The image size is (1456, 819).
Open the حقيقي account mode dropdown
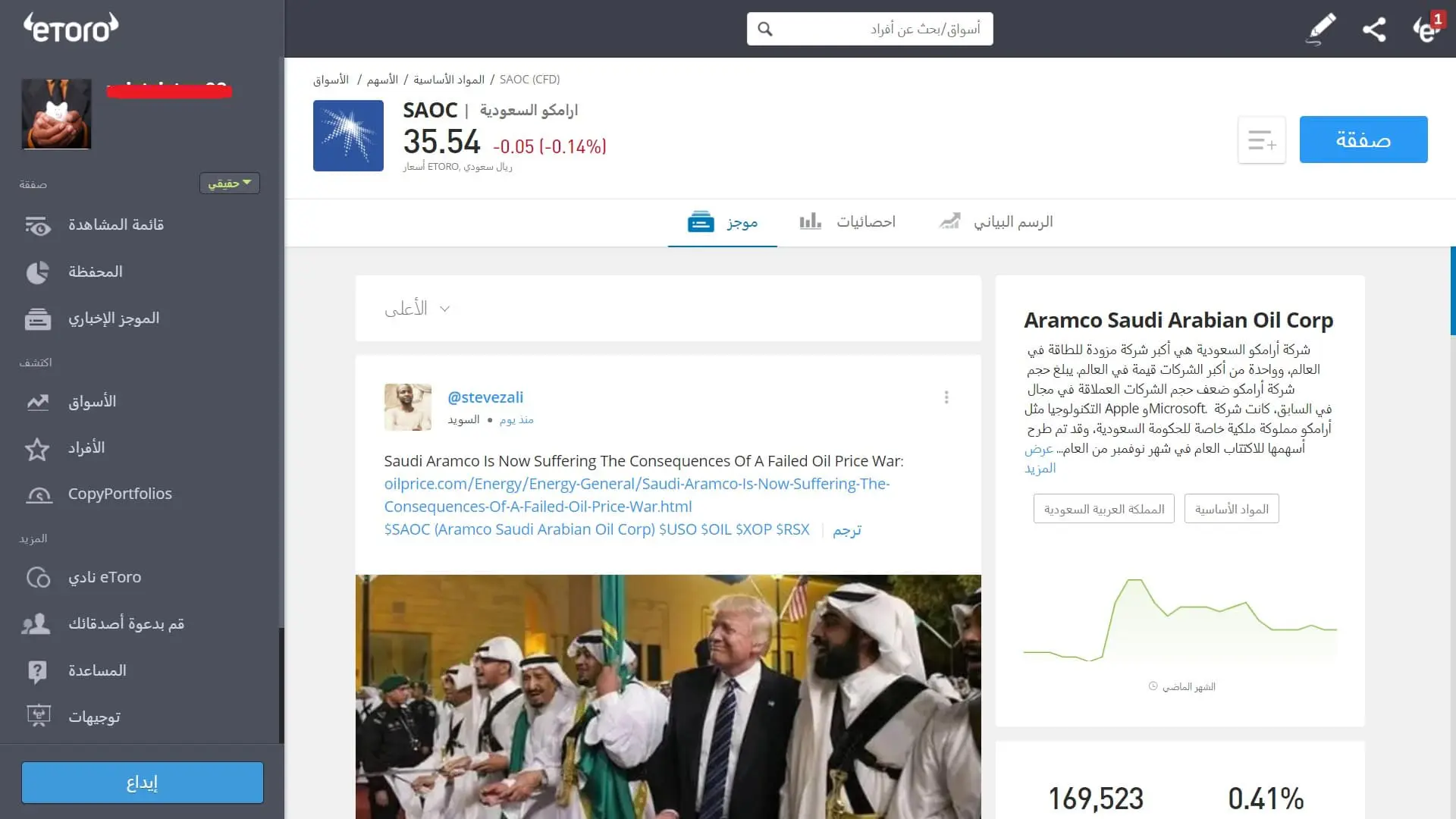229,183
